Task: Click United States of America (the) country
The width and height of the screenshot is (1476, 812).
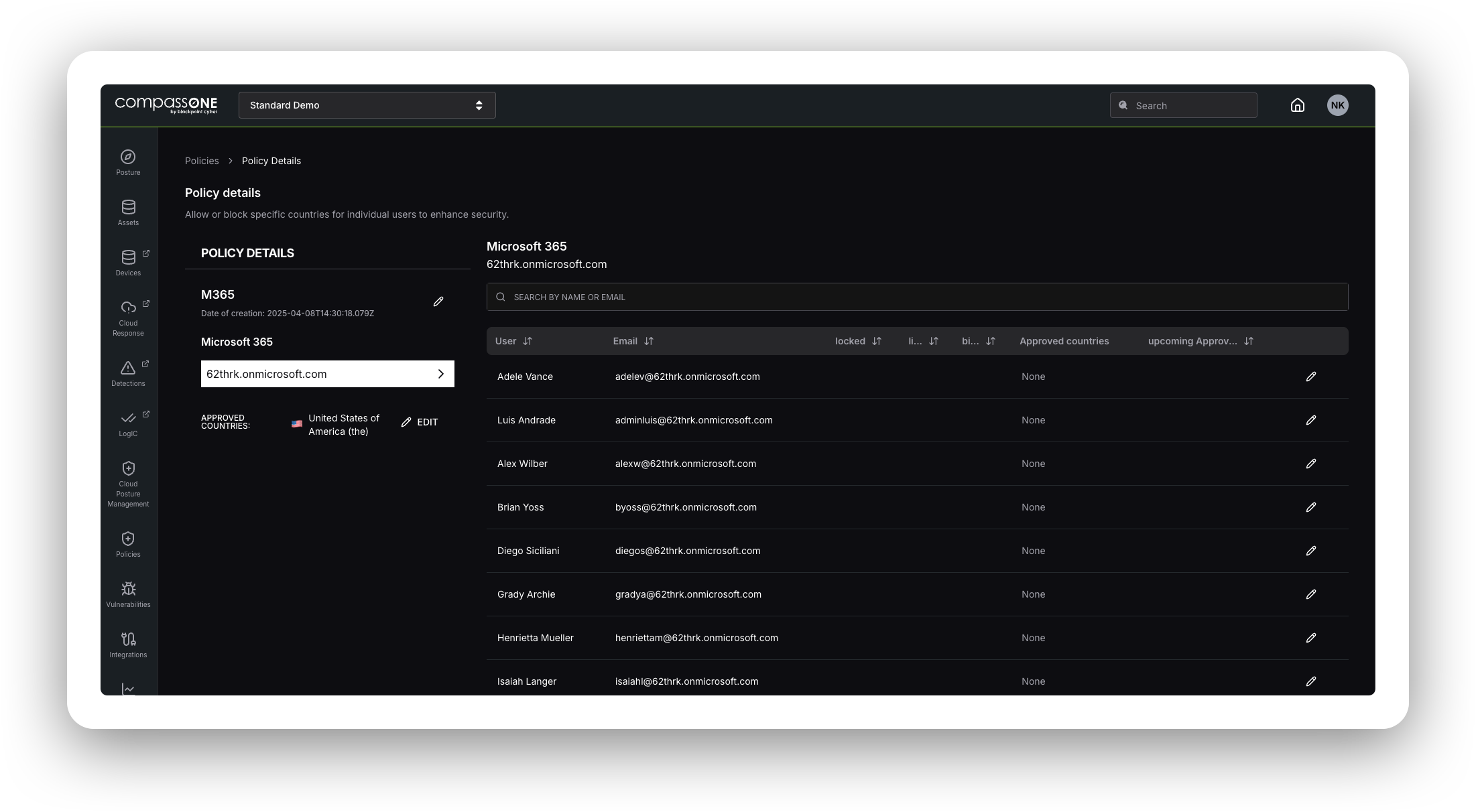Action: [x=344, y=425]
